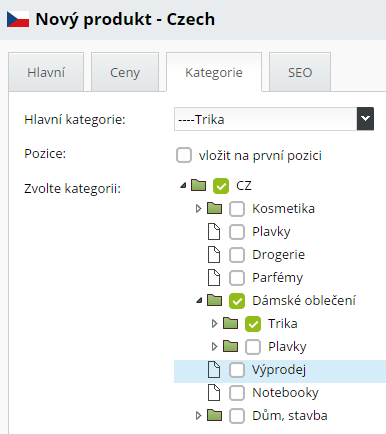Screen dimensions: 386x434
Task: Click the 'Hlavní kategorie:' label
Action: pyautogui.click(x=75, y=119)
